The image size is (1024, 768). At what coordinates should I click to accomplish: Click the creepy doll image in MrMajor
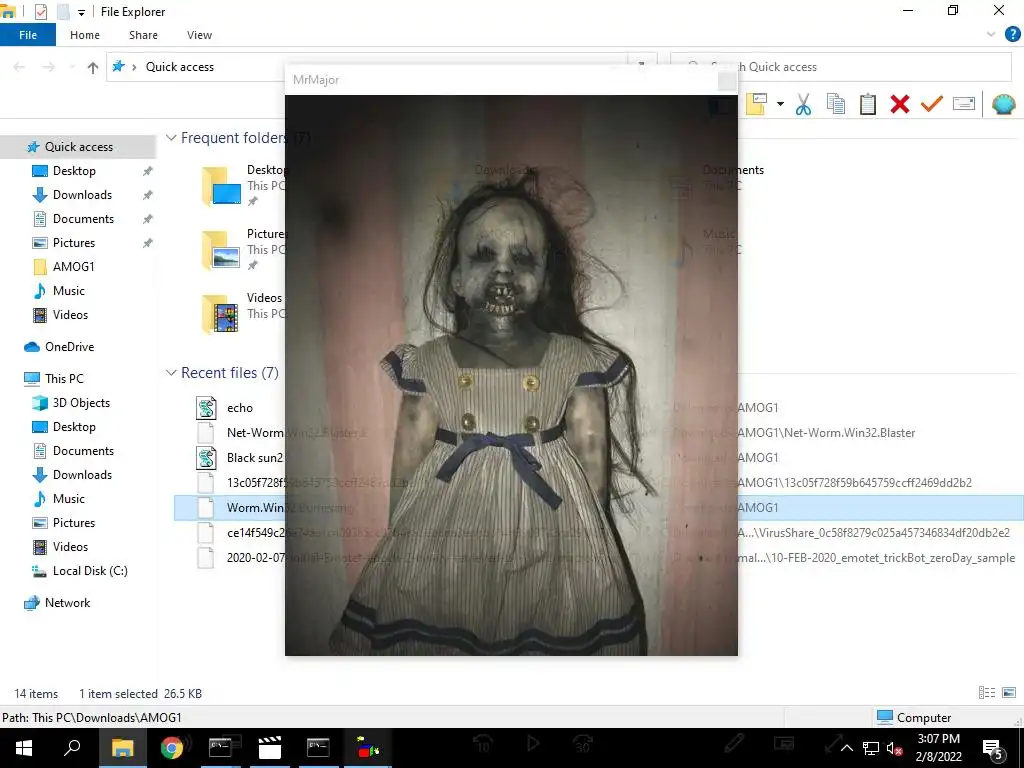(x=511, y=376)
